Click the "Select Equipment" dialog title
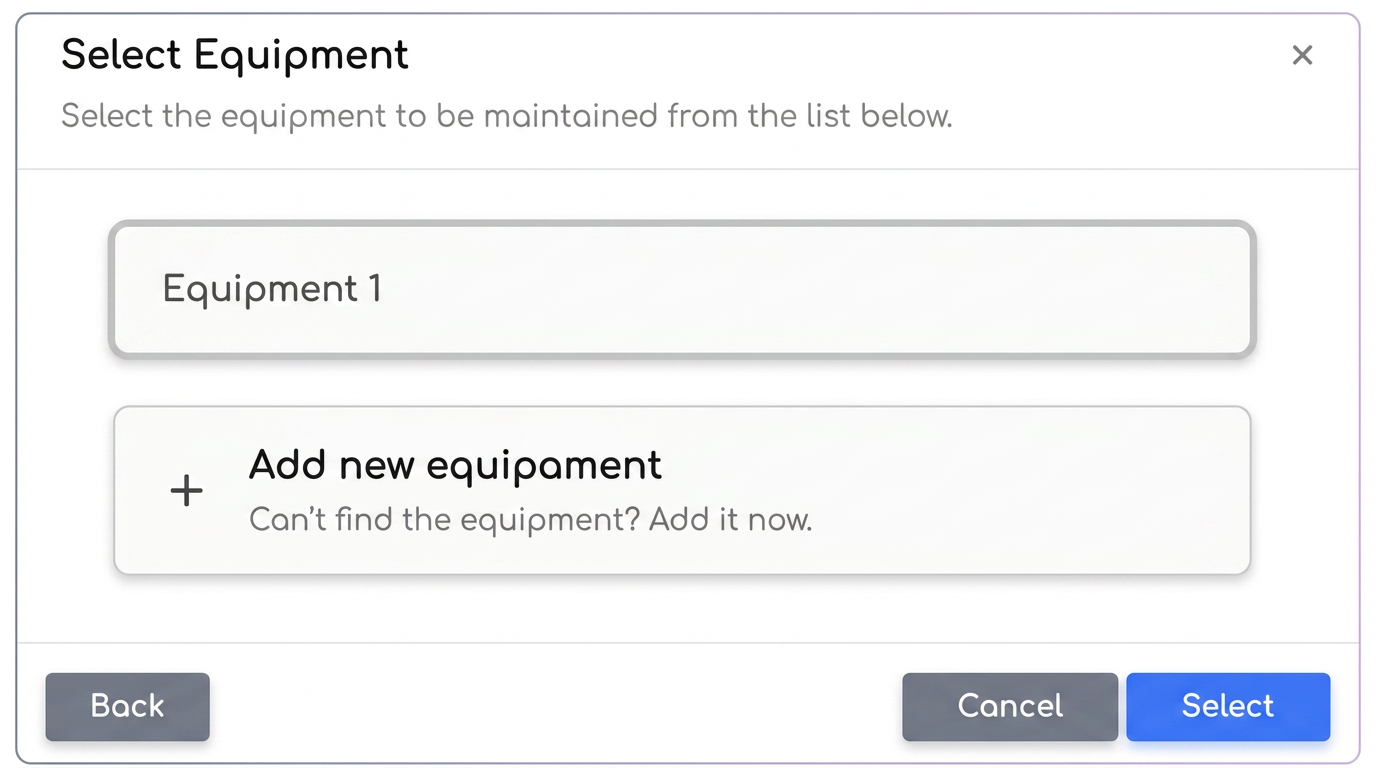 pyautogui.click(x=235, y=54)
